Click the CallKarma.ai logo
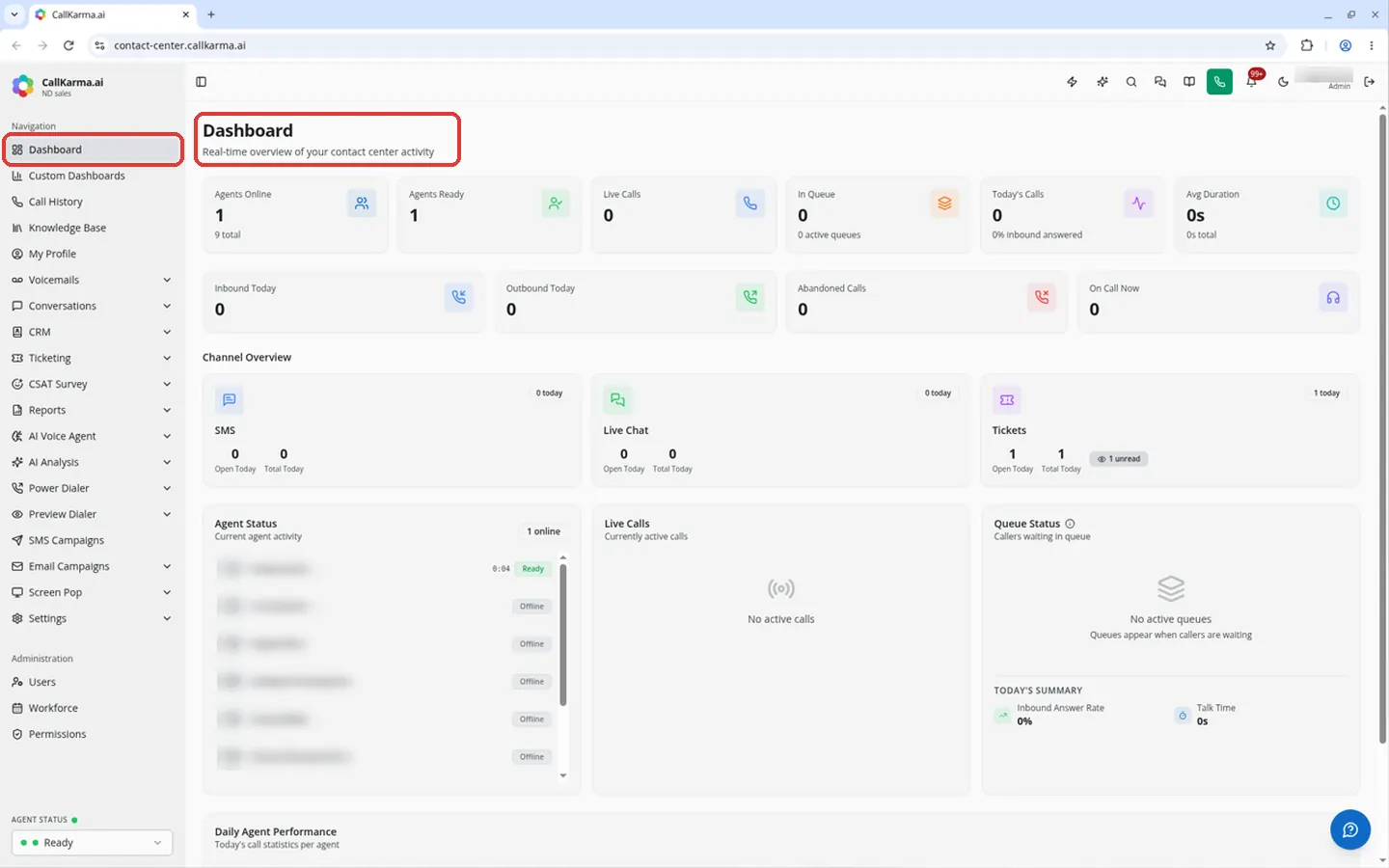1389x868 pixels. click(x=22, y=86)
